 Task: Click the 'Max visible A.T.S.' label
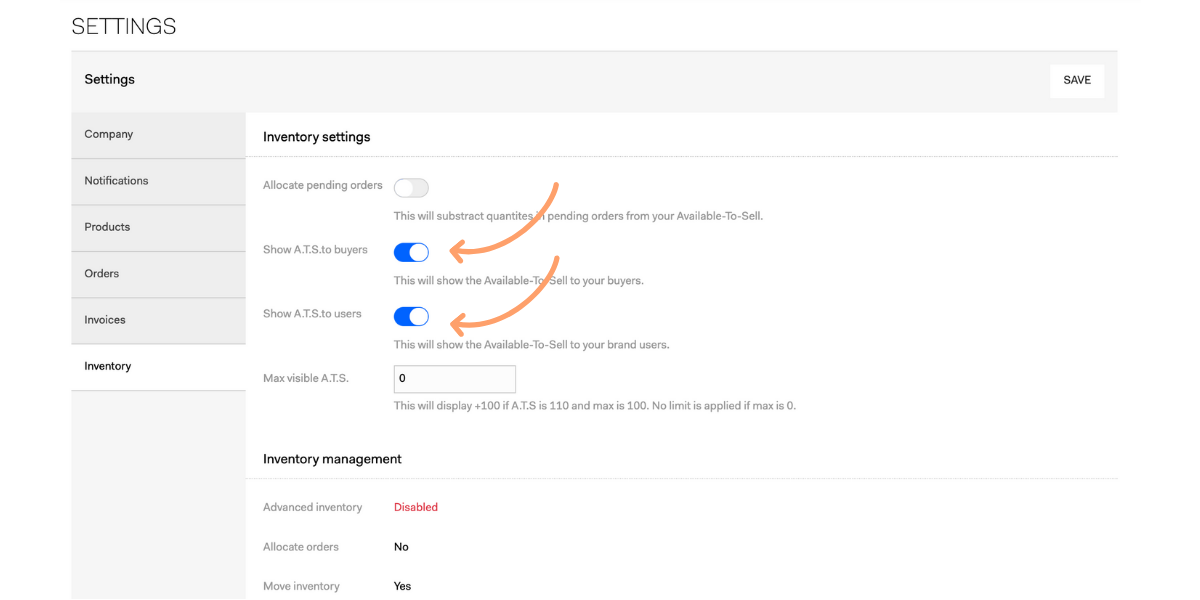[306, 378]
